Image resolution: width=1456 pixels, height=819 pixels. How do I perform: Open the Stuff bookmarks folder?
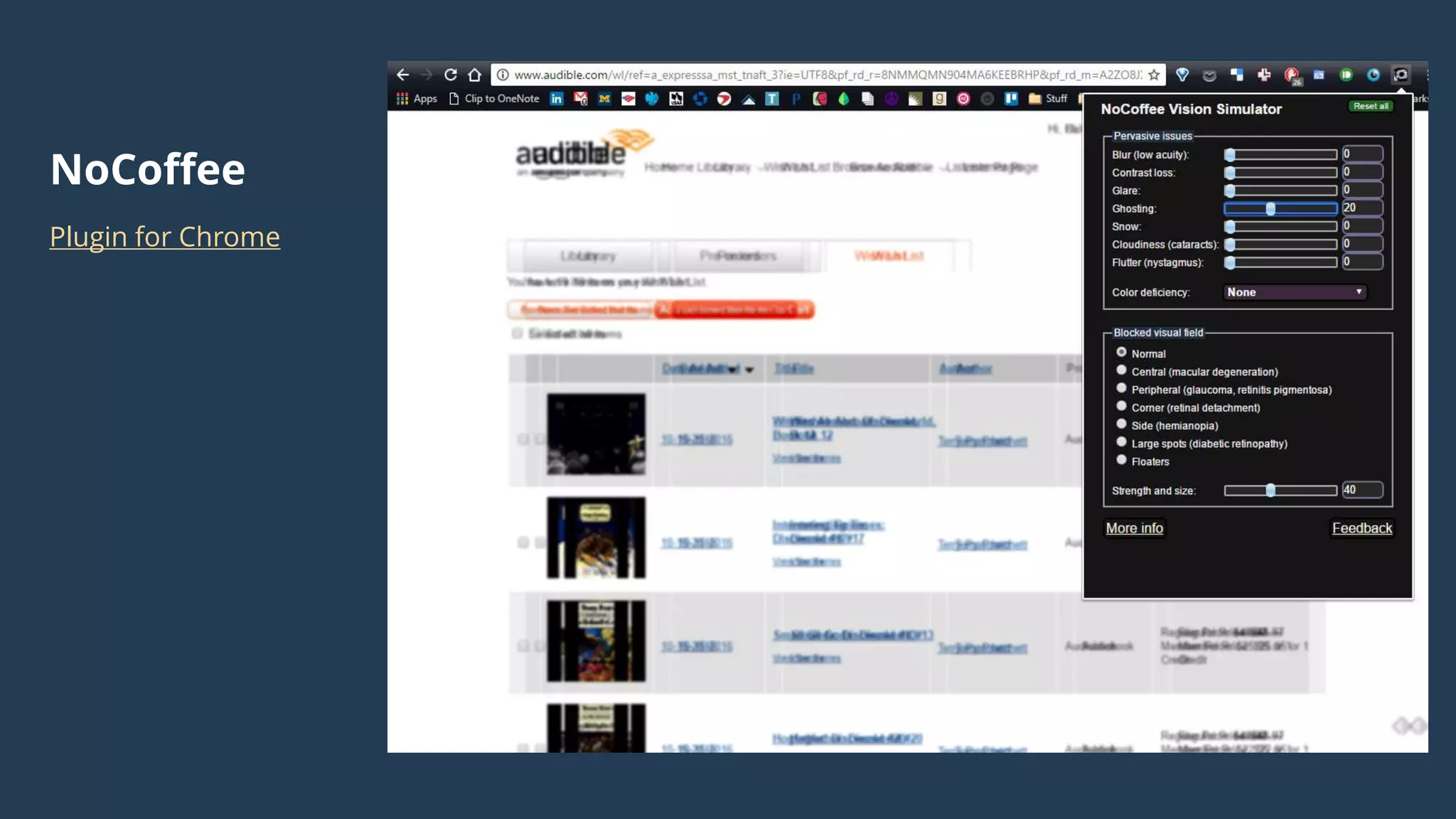(1048, 99)
